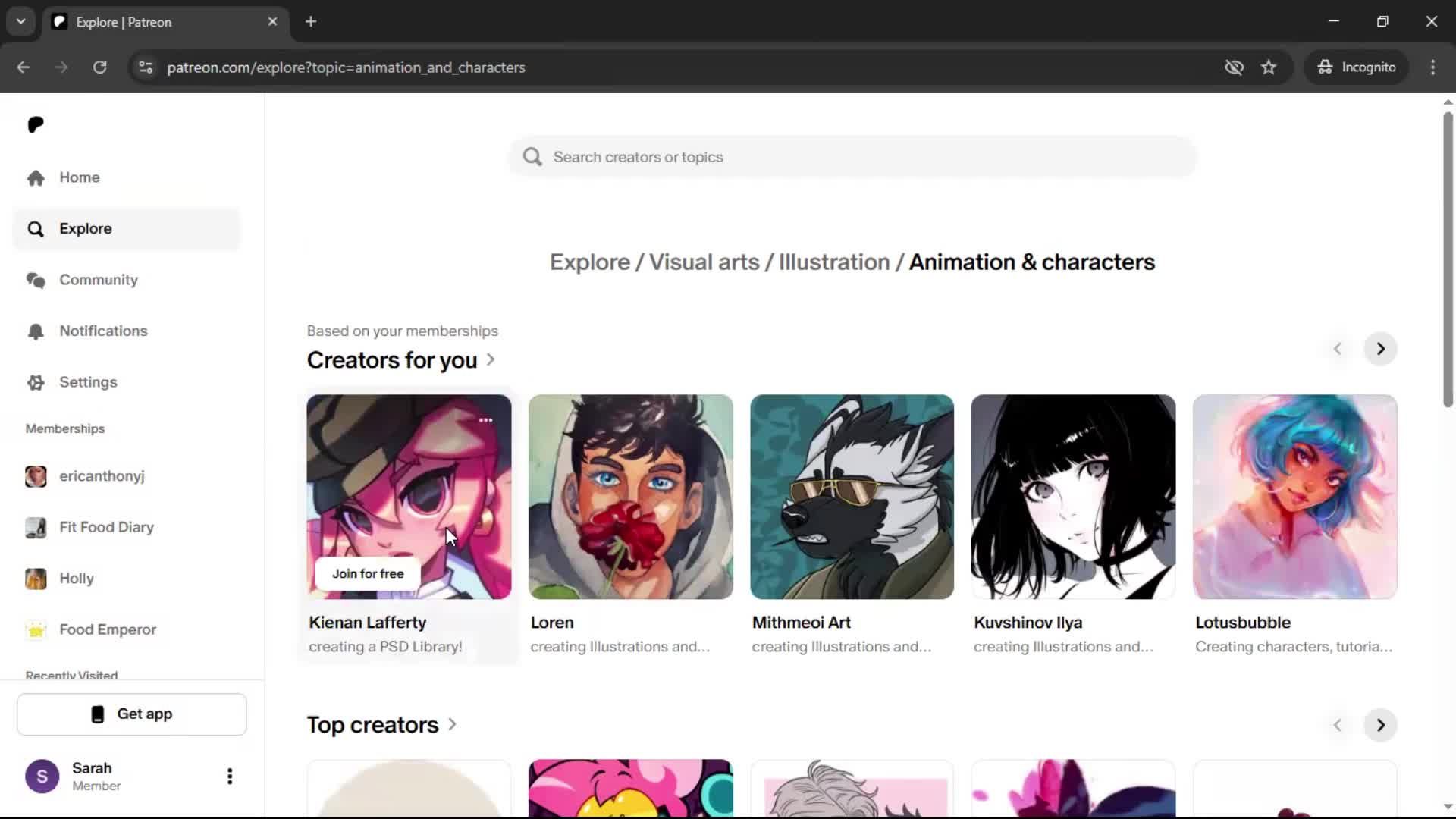Click the Home house icon
This screenshot has height=819, width=1456.
pos(36,177)
